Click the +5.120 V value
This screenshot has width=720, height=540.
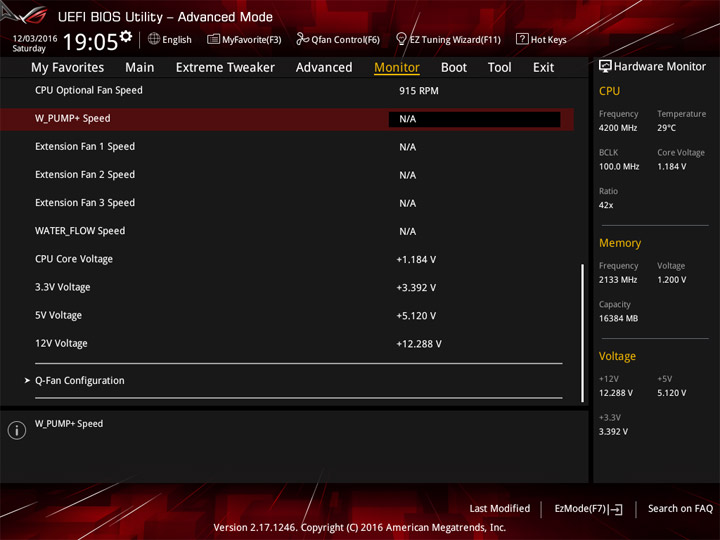[416, 316]
